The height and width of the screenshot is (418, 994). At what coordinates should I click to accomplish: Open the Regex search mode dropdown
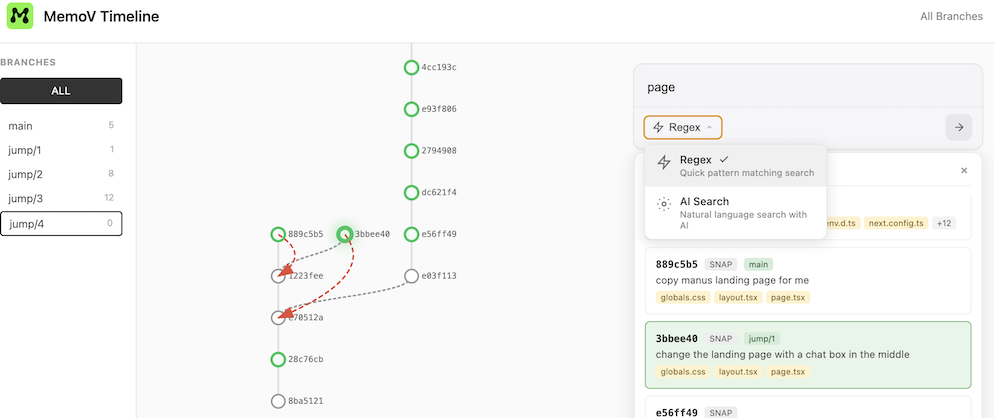683,127
